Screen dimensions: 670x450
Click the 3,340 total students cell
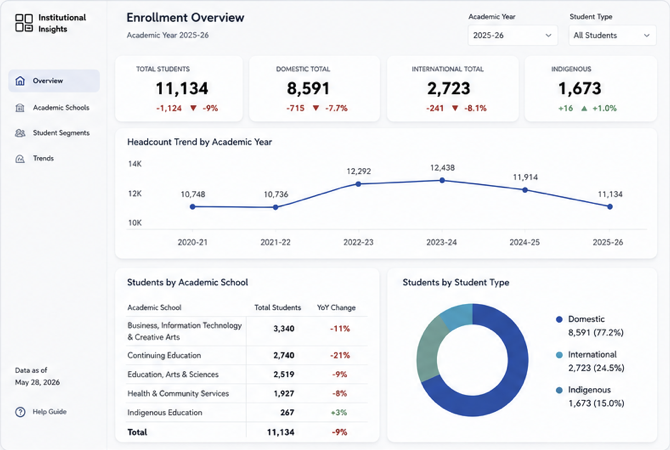click(284, 329)
